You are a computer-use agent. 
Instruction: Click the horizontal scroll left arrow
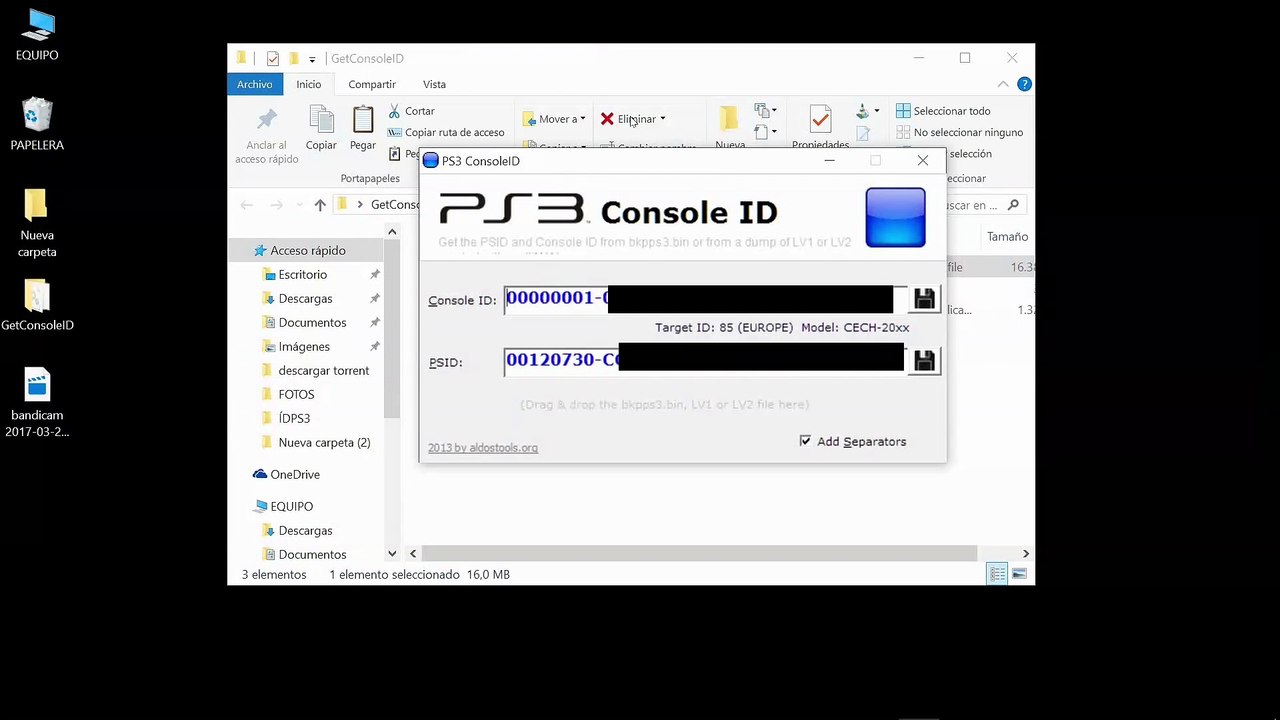412,553
